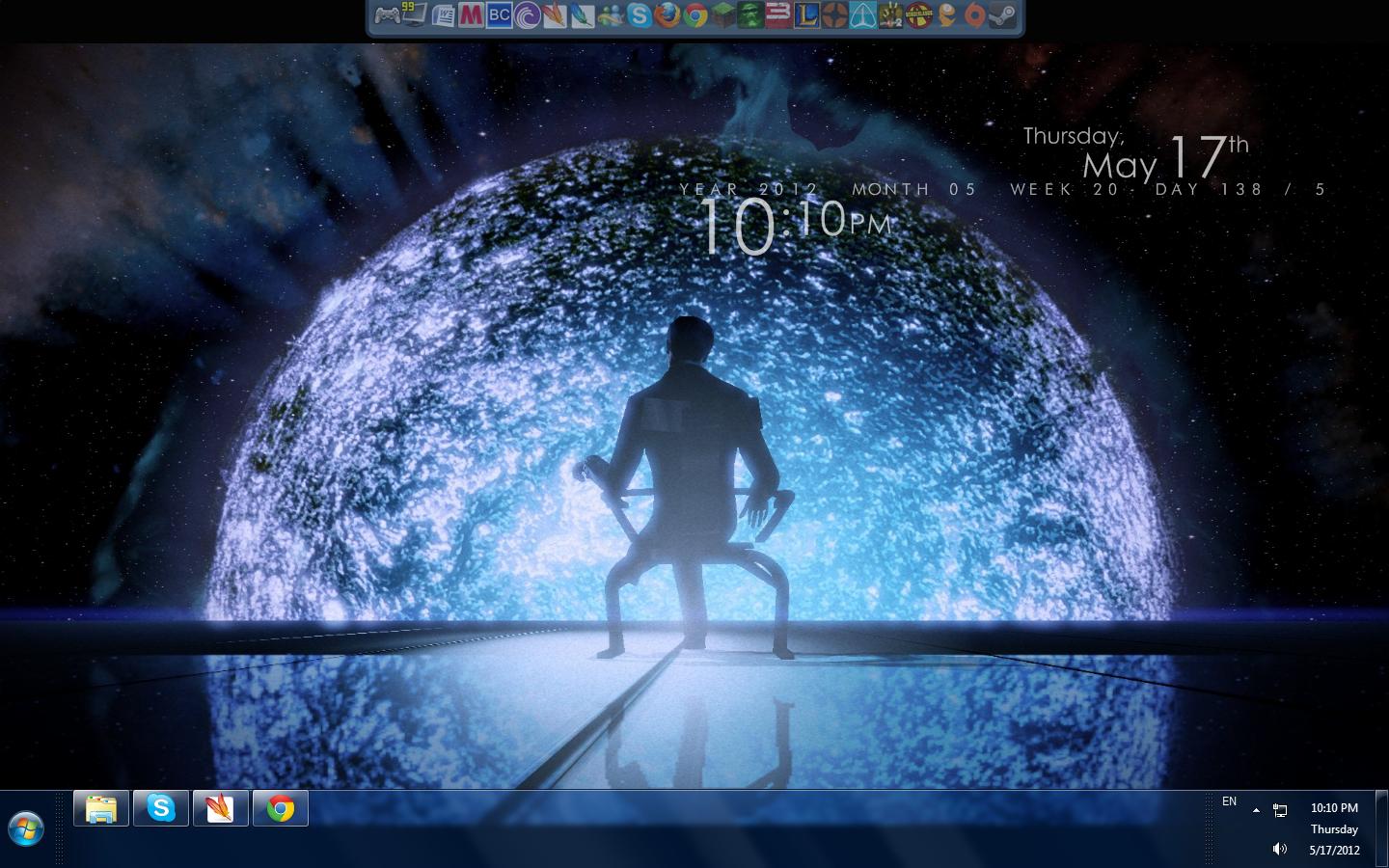The image size is (1389, 868).
Task: Launch the game icon marked with a 2
Action: pyautogui.click(x=890, y=15)
